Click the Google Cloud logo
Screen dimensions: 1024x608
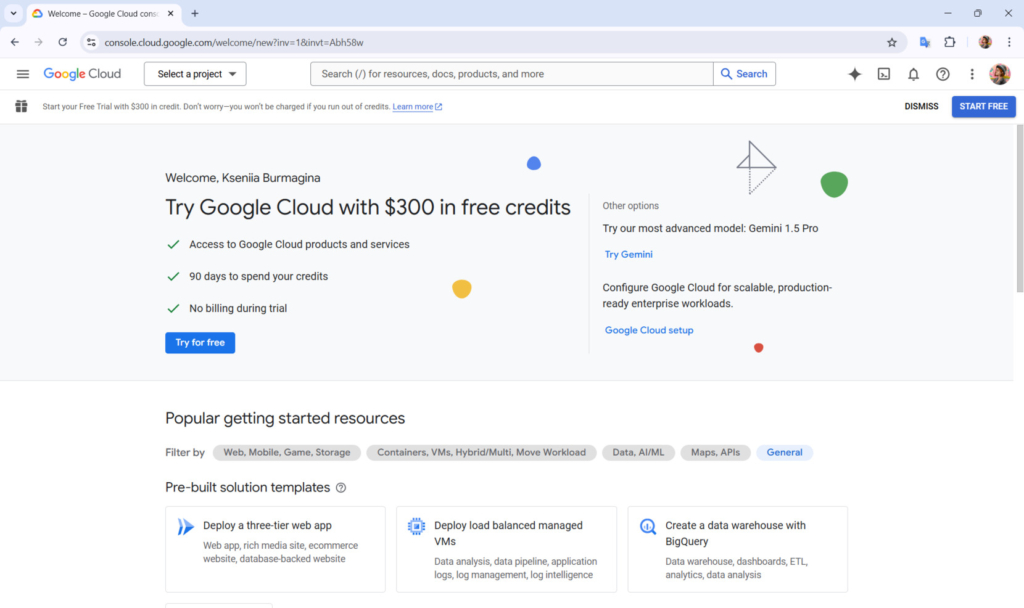pos(81,73)
